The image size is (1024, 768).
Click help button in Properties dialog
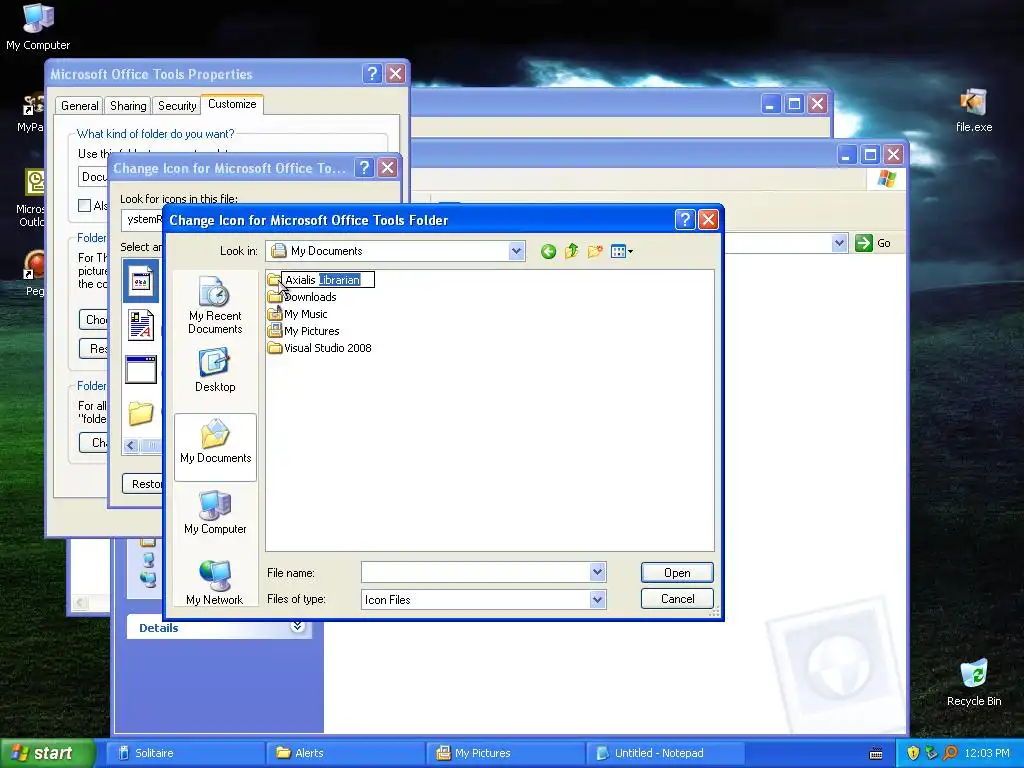[x=372, y=74]
